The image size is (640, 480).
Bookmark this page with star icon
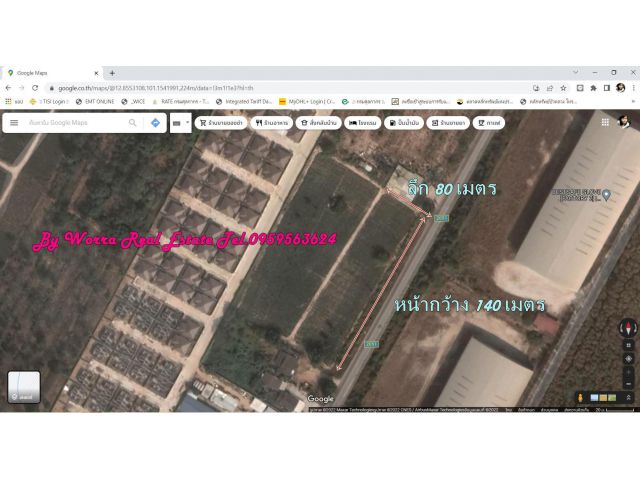click(x=563, y=88)
